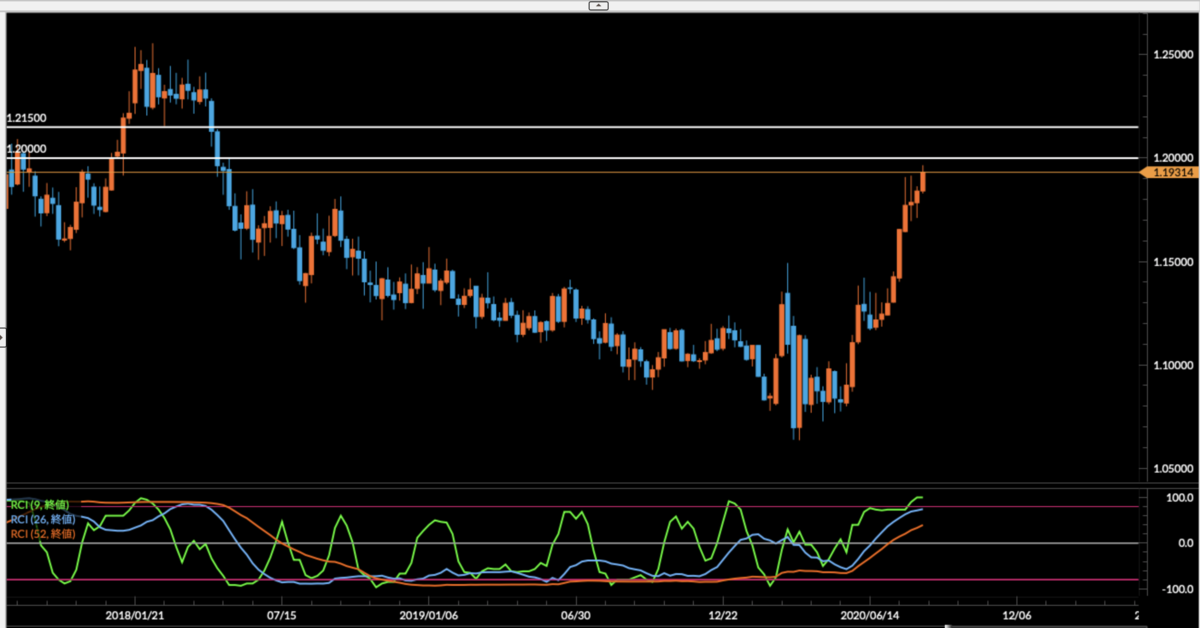Click the 100.0 value on RCI axis
This screenshot has height=628, width=1200.
click(1178, 498)
